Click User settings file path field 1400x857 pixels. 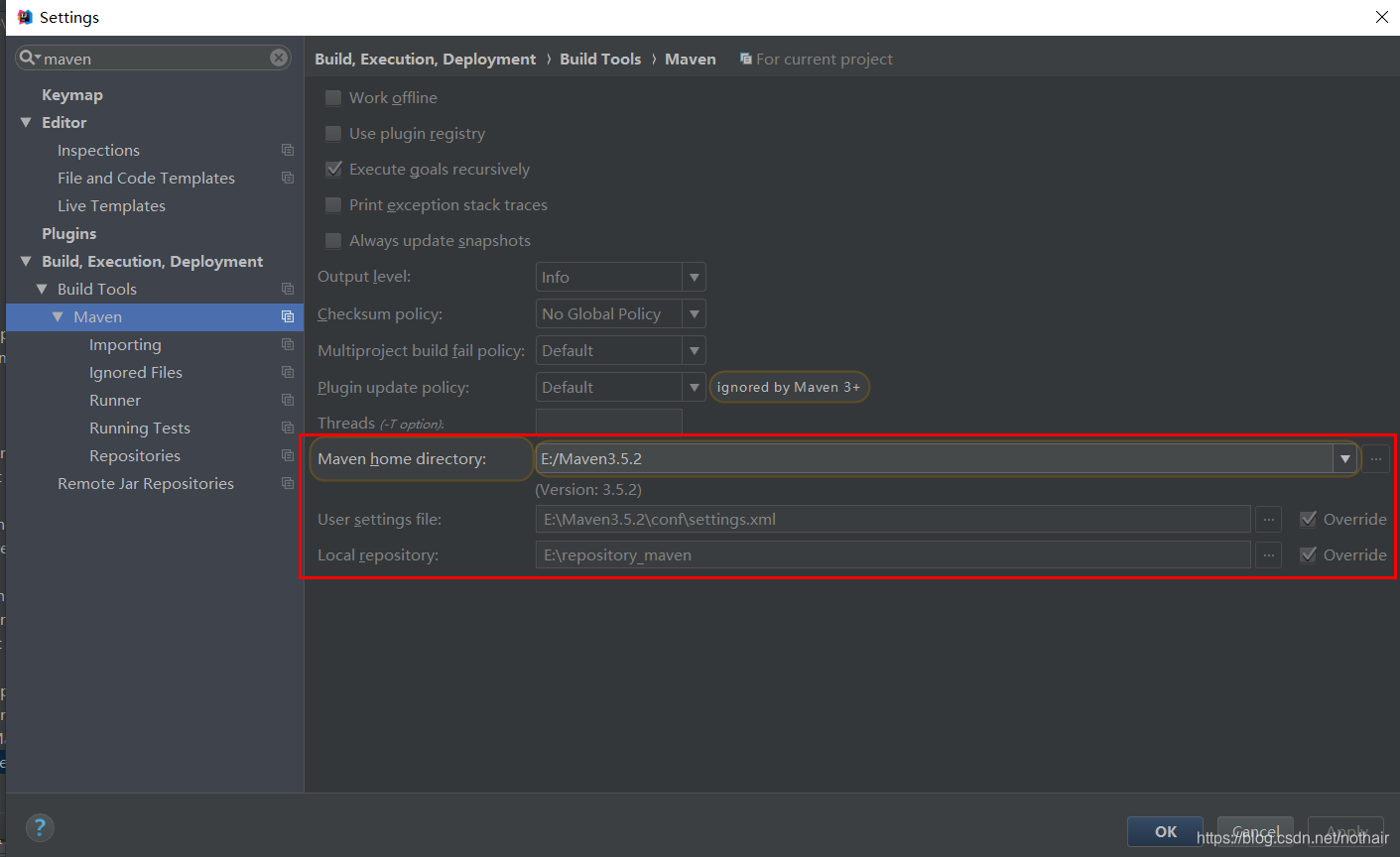893,519
